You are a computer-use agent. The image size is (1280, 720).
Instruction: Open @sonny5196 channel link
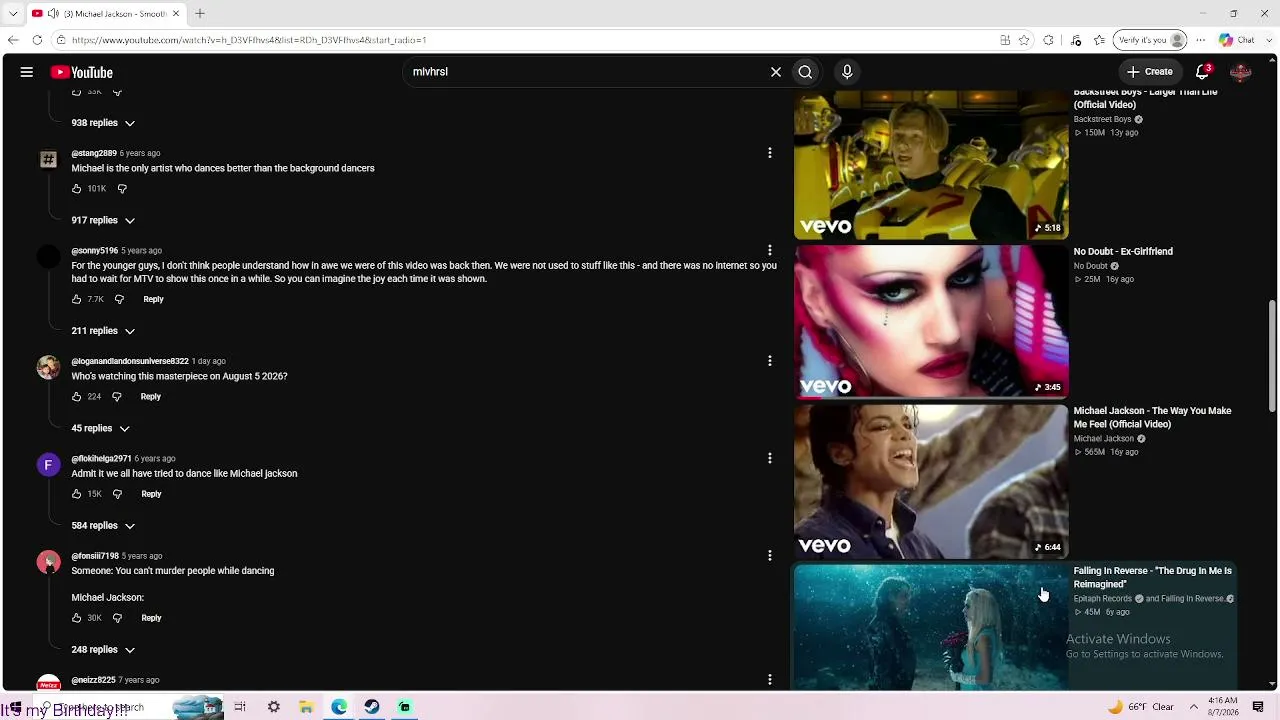point(95,250)
